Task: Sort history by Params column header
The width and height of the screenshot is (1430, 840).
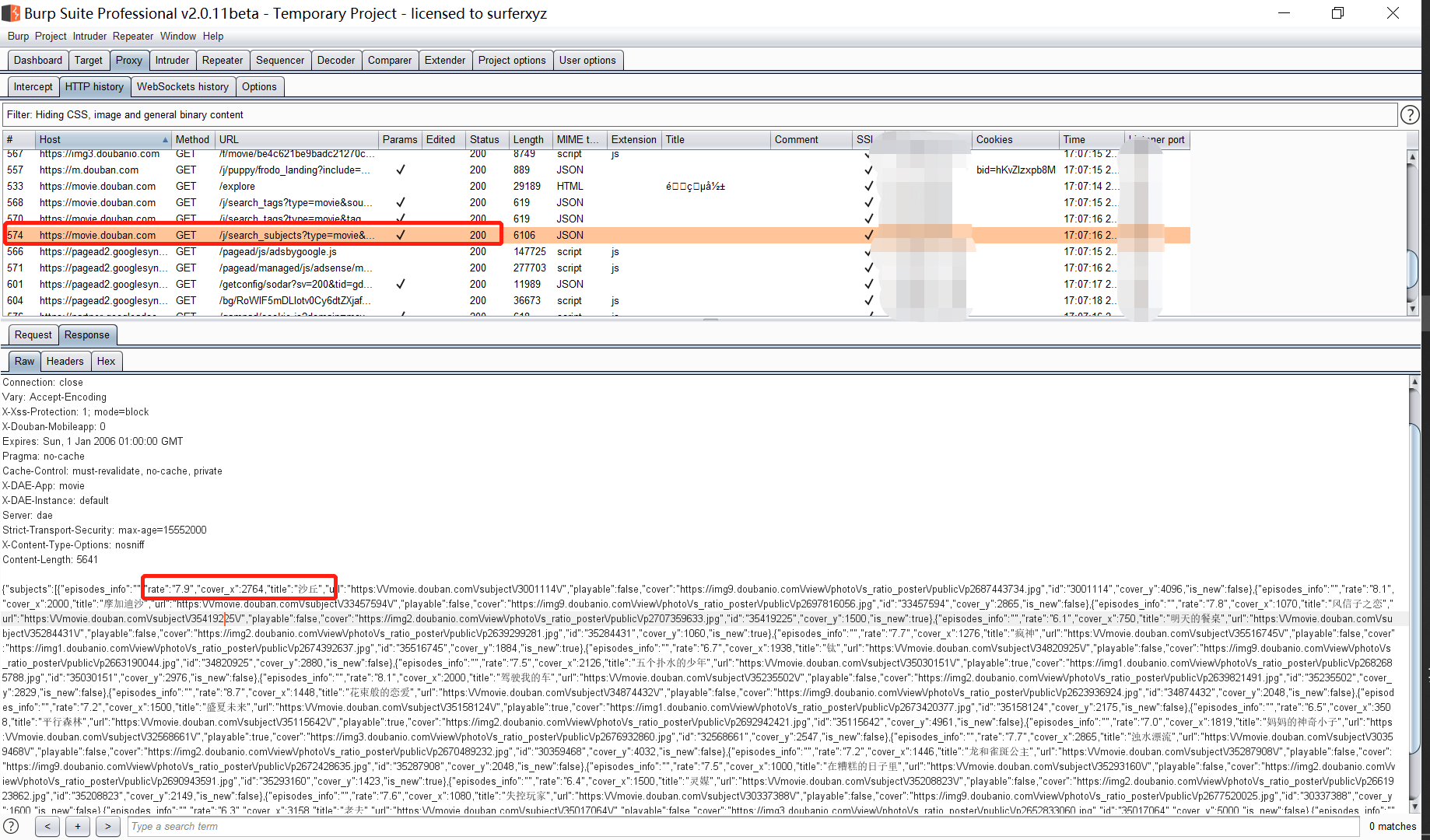Action: coord(401,140)
